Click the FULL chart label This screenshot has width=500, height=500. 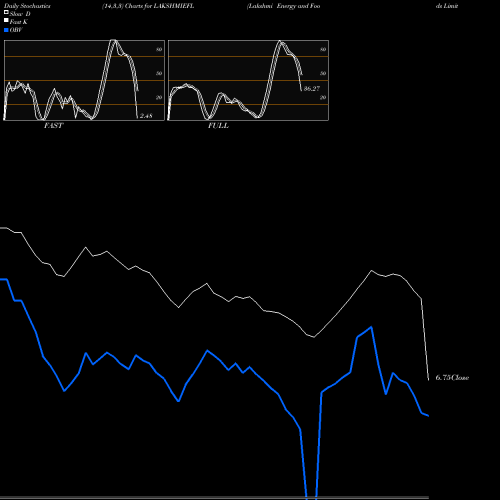tap(218, 126)
